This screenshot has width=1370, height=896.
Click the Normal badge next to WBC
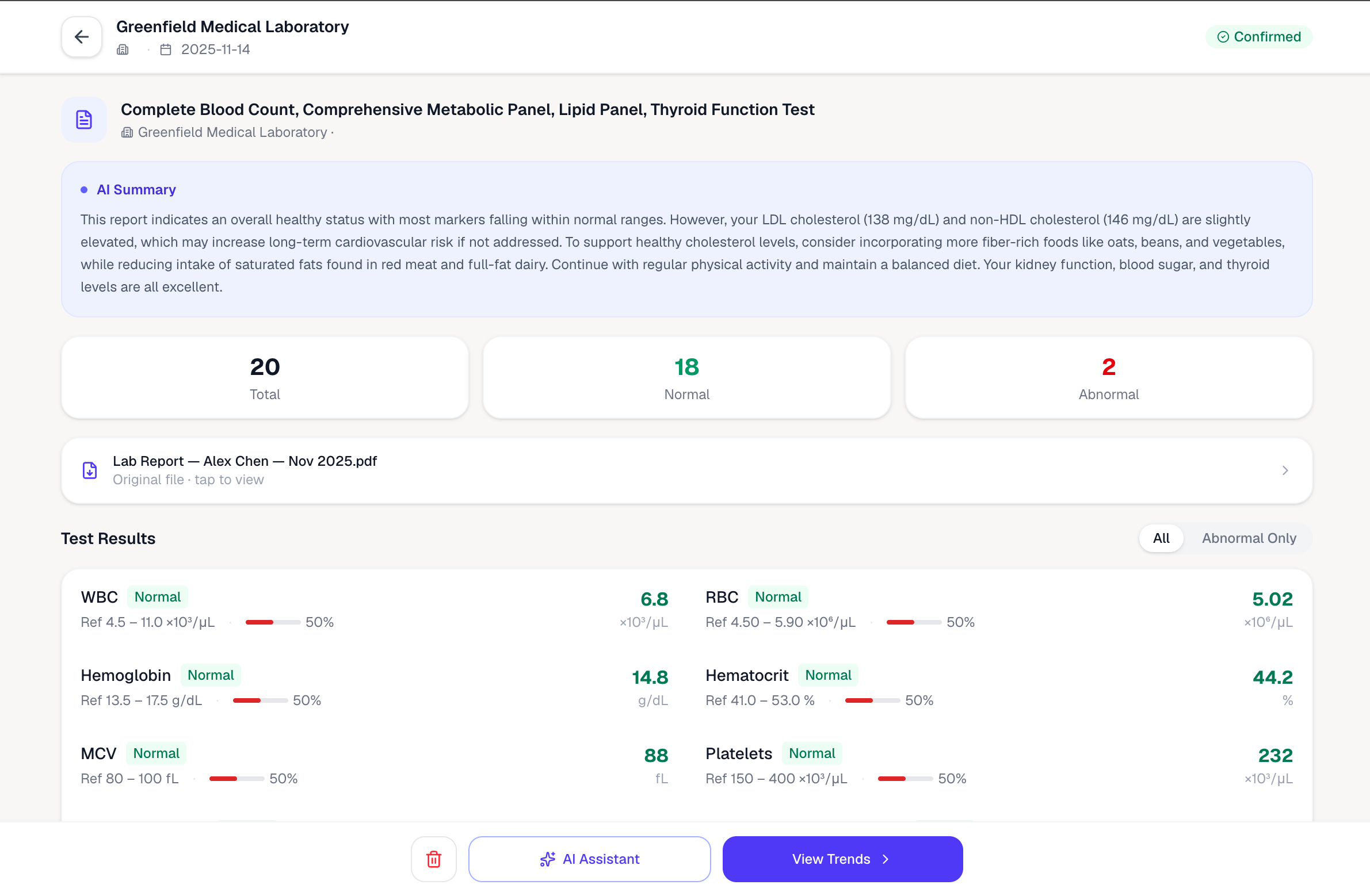[158, 597]
